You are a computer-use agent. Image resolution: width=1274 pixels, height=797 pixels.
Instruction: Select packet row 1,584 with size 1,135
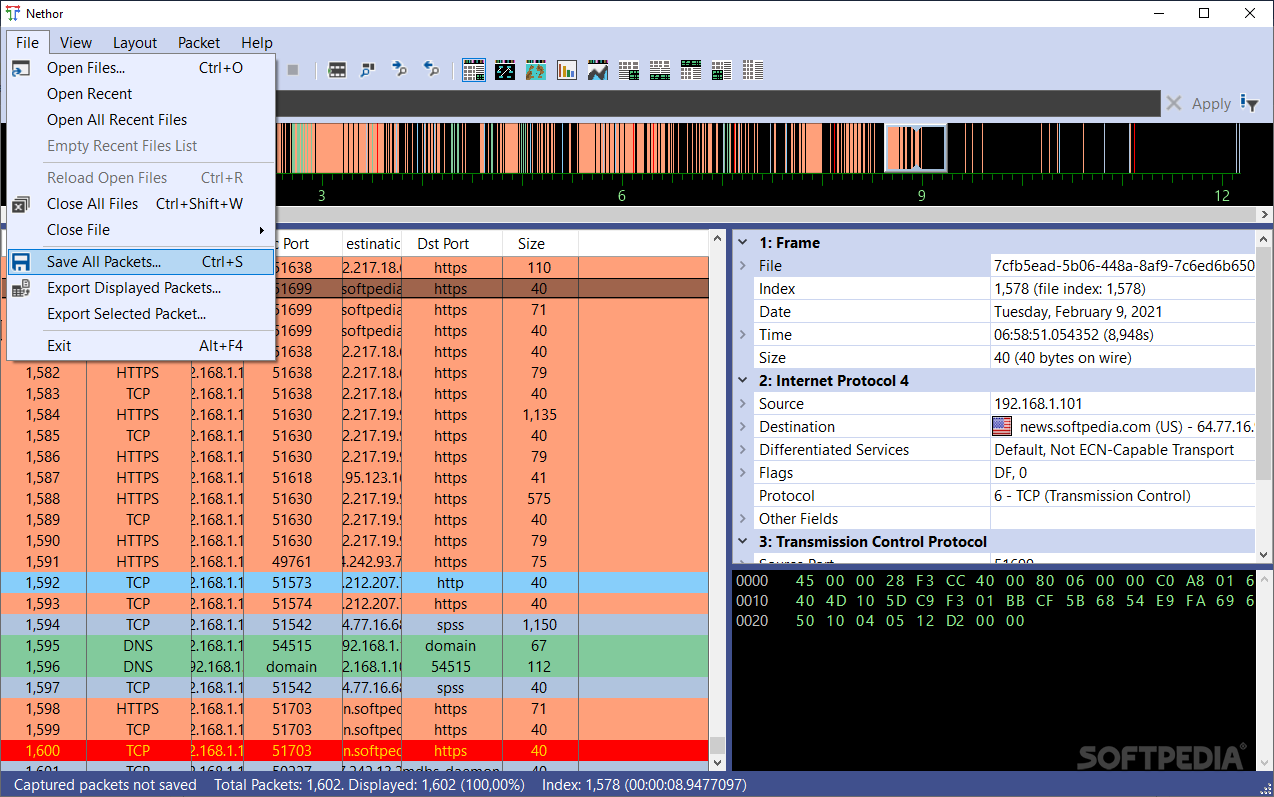coord(354,415)
